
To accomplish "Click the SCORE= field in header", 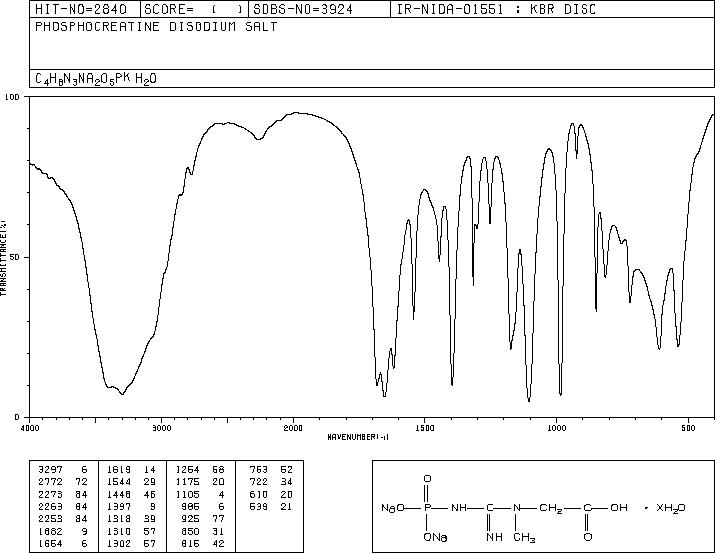I will 194,9.
